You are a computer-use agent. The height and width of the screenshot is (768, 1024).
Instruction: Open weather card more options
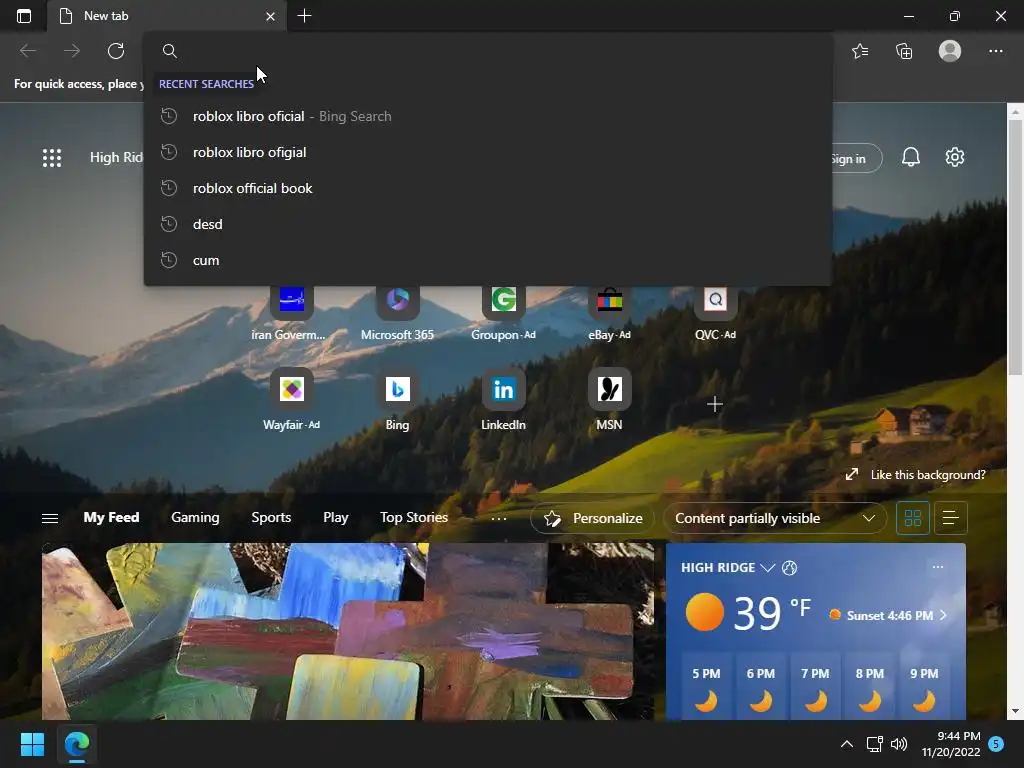click(x=938, y=567)
